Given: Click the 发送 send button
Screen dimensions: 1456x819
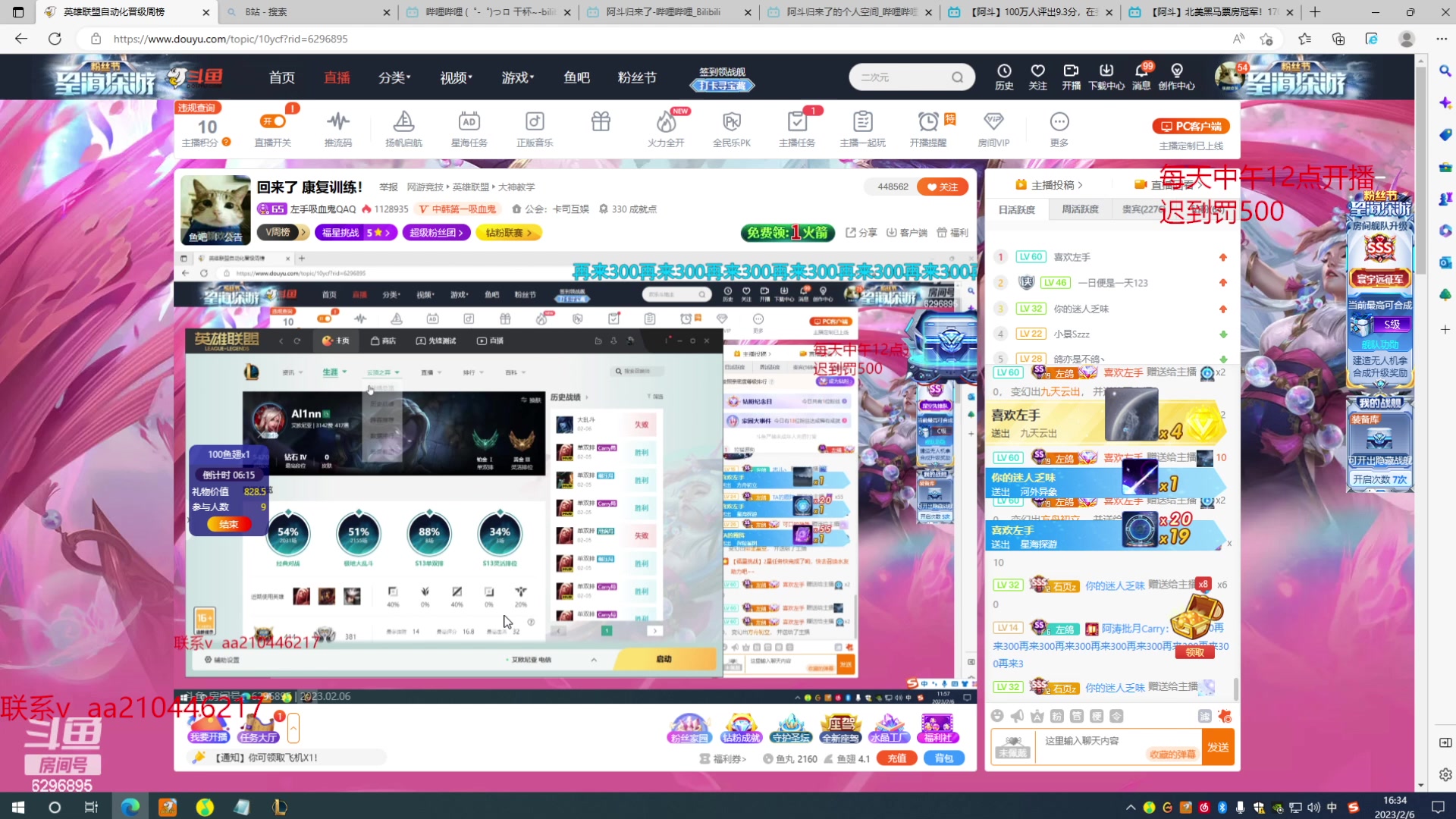Looking at the screenshot, I should [x=1219, y=747].
